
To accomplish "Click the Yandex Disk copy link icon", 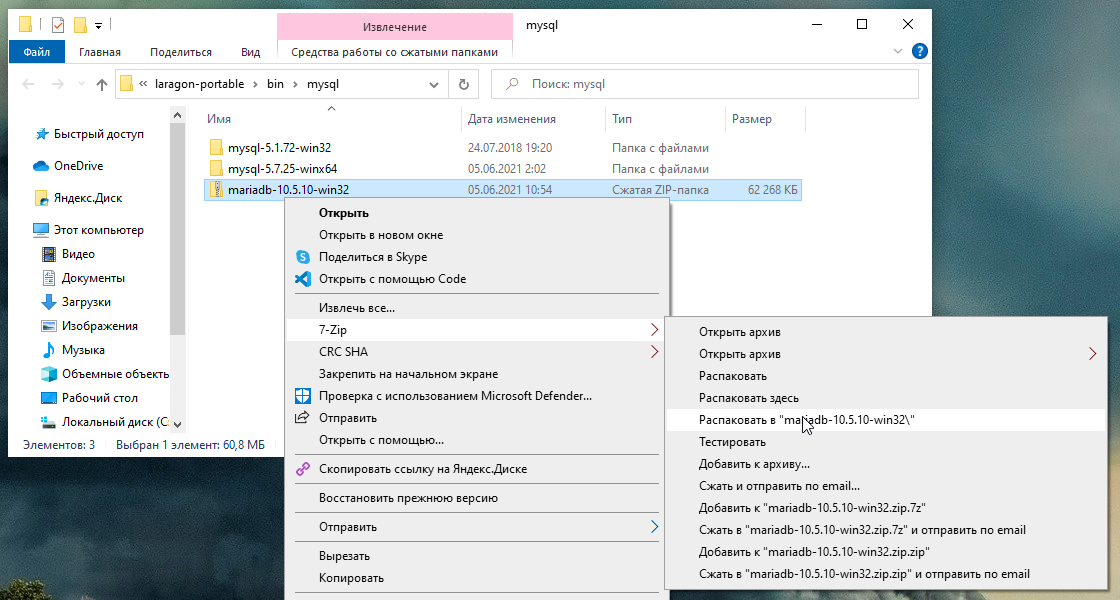I will [302, 469].
